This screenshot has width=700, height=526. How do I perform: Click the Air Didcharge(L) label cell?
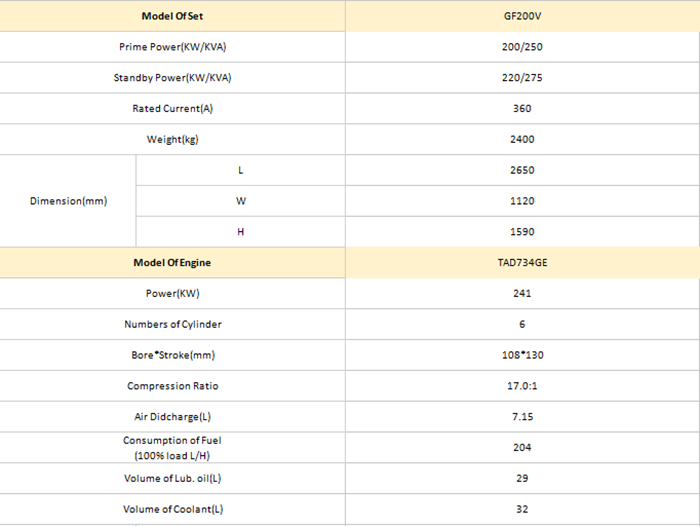(172, 417)
